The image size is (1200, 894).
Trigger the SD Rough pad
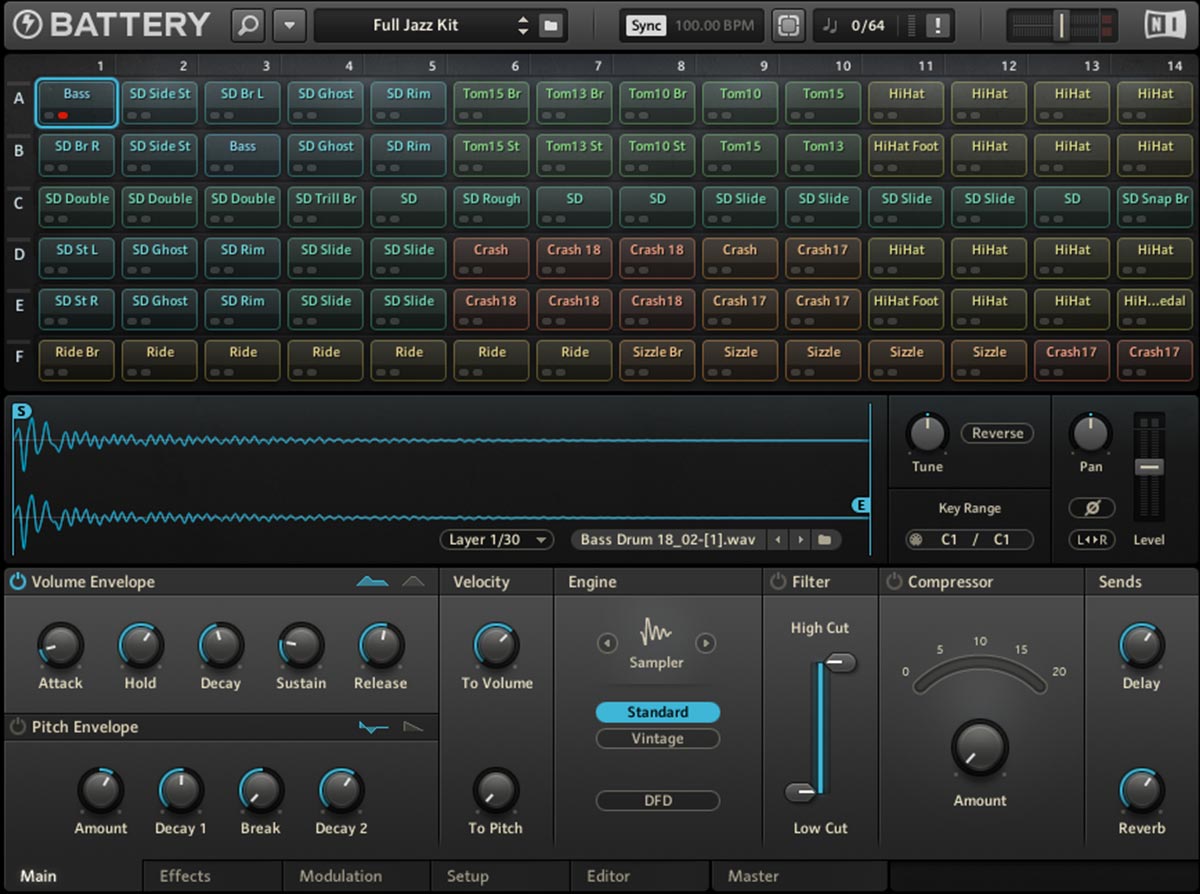pyautogui.click(x=492, y=206)
